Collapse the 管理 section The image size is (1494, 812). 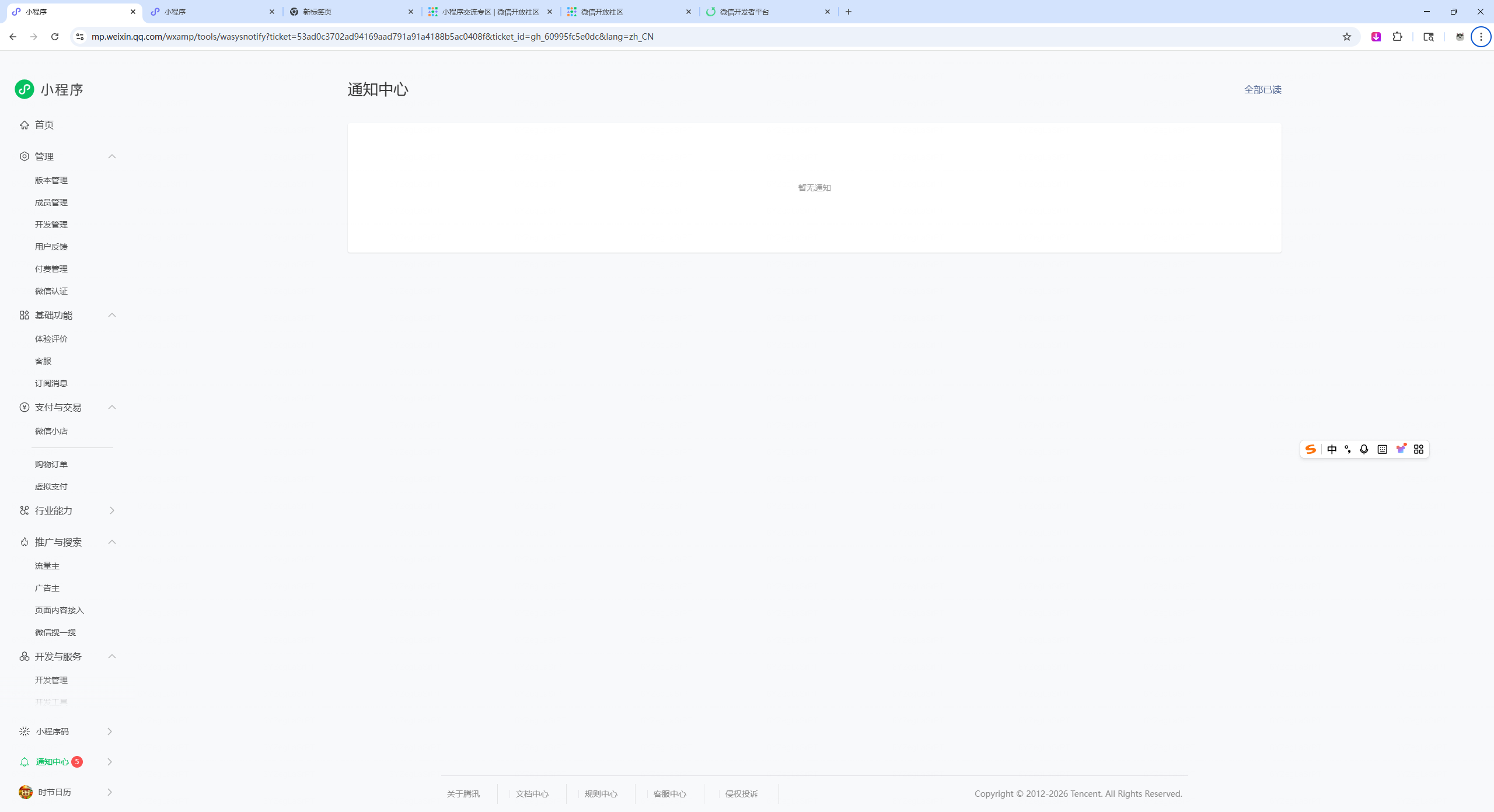[x=111, y=156]
